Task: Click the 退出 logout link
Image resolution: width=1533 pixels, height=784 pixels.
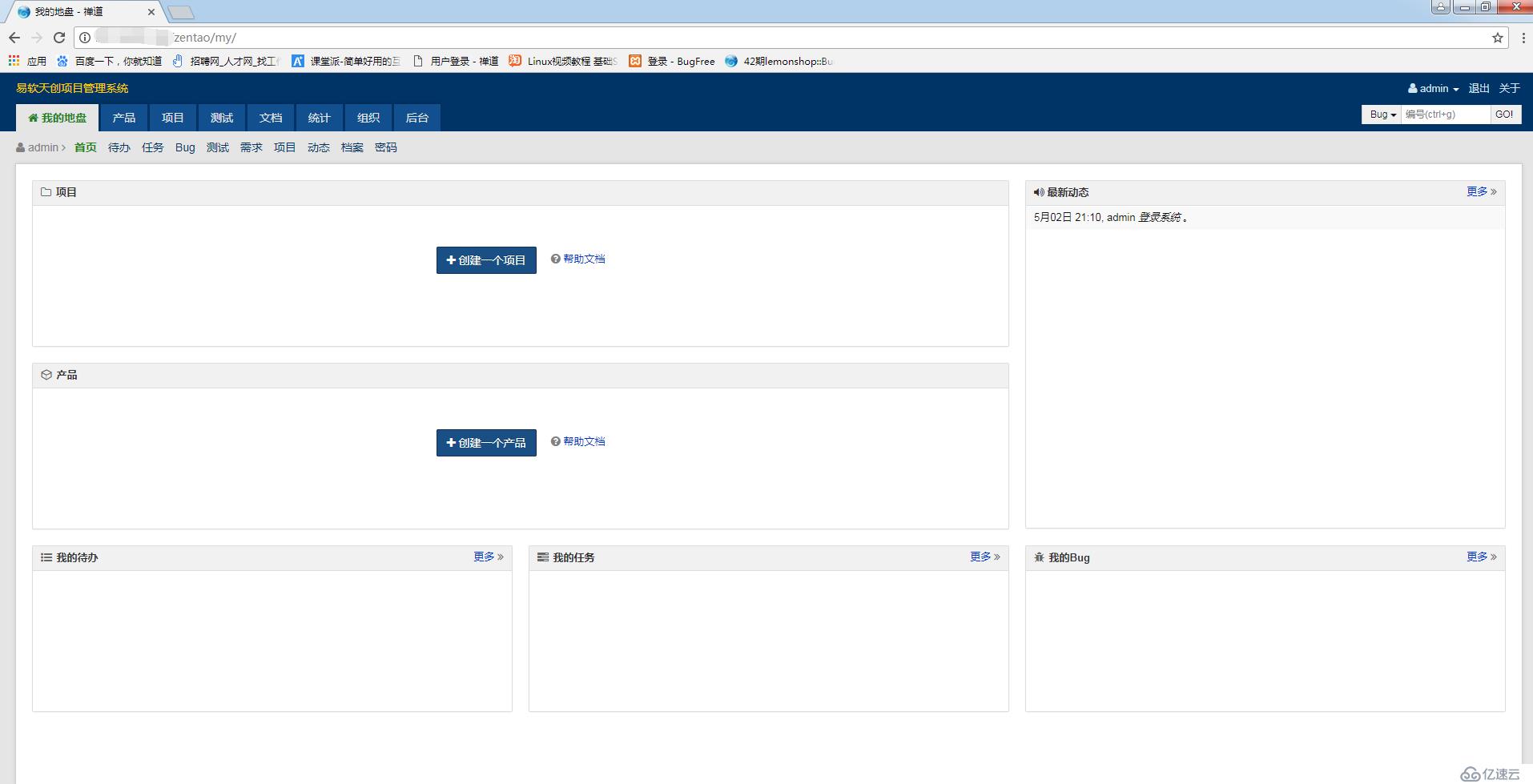Action: tap(1479, 88)
